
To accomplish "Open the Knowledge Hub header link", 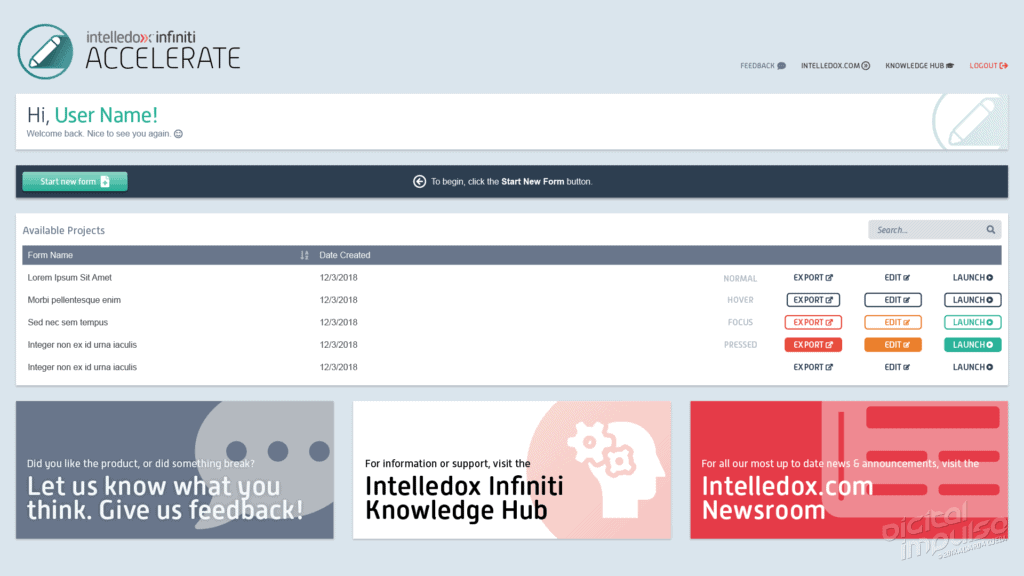I will tap(920, 66).
